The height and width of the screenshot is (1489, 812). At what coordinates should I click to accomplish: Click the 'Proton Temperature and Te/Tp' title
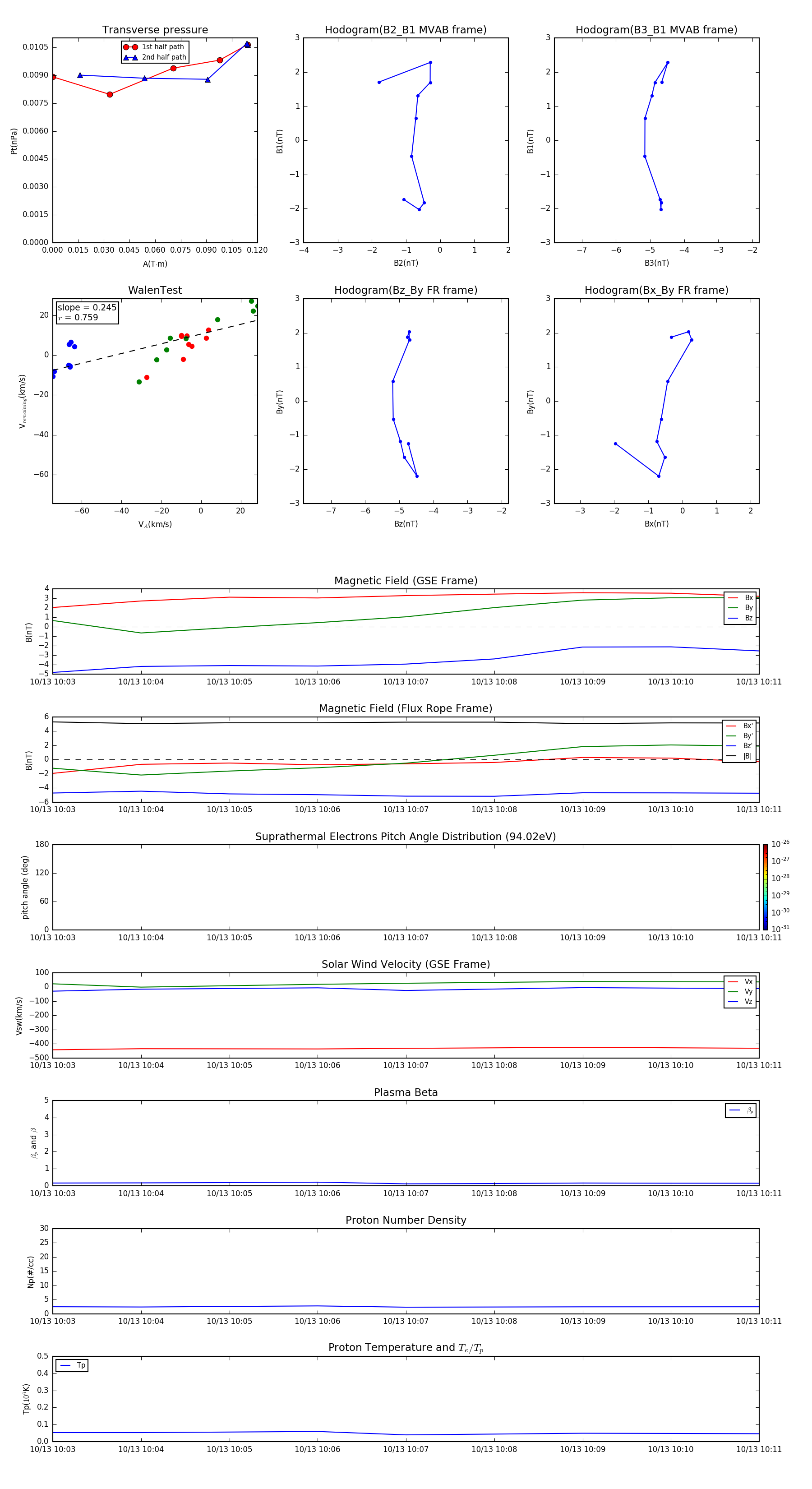coord(406,1347)
